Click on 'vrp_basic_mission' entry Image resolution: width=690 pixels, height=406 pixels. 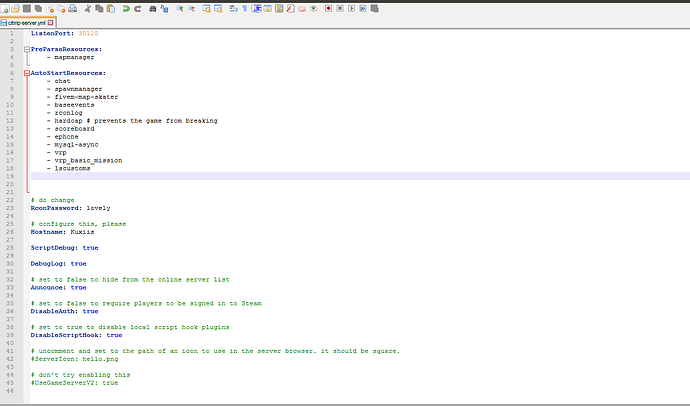[x=88, y=161]
